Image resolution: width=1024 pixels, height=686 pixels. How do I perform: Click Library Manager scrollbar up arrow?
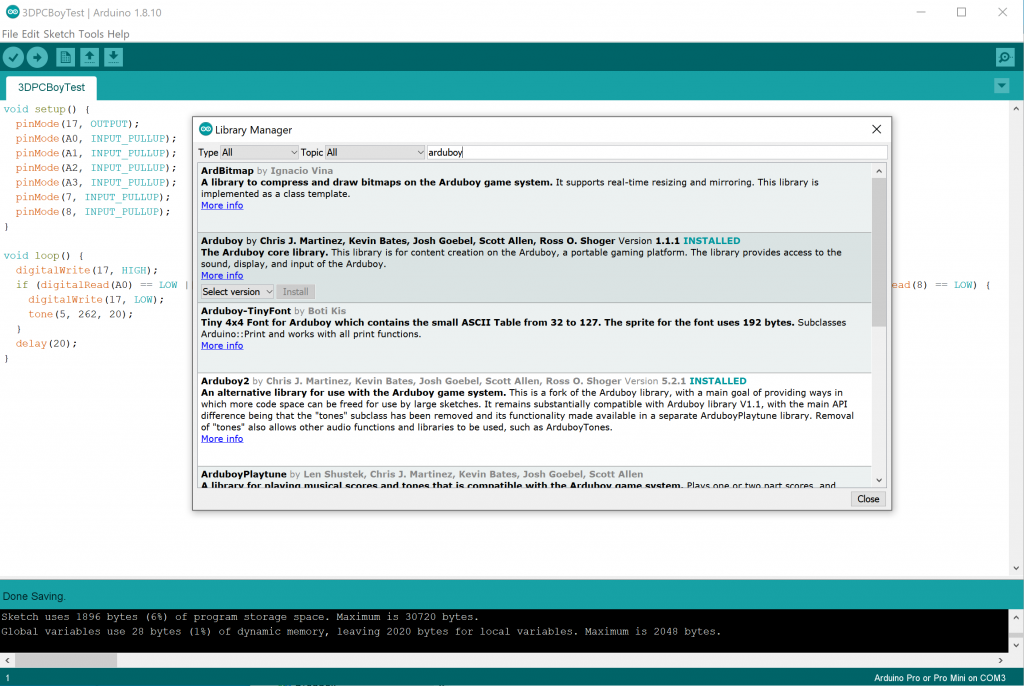[879, 171]
